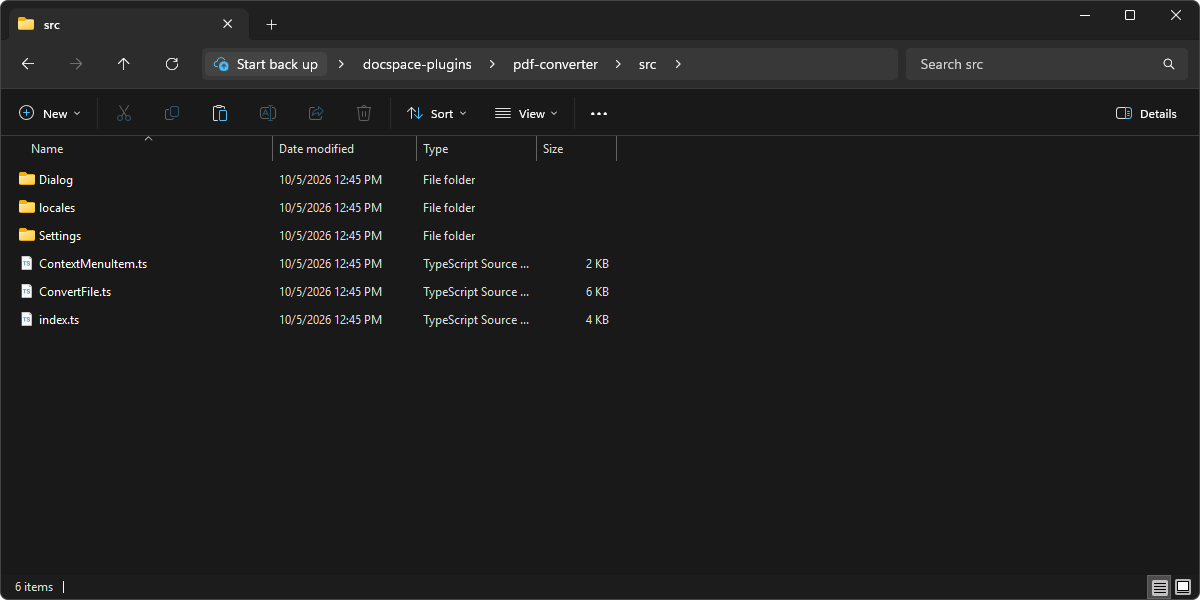Screen dimensions: 1200x600
Task: Switch to large thumbnails view icon
Action: click(1182, 587)
